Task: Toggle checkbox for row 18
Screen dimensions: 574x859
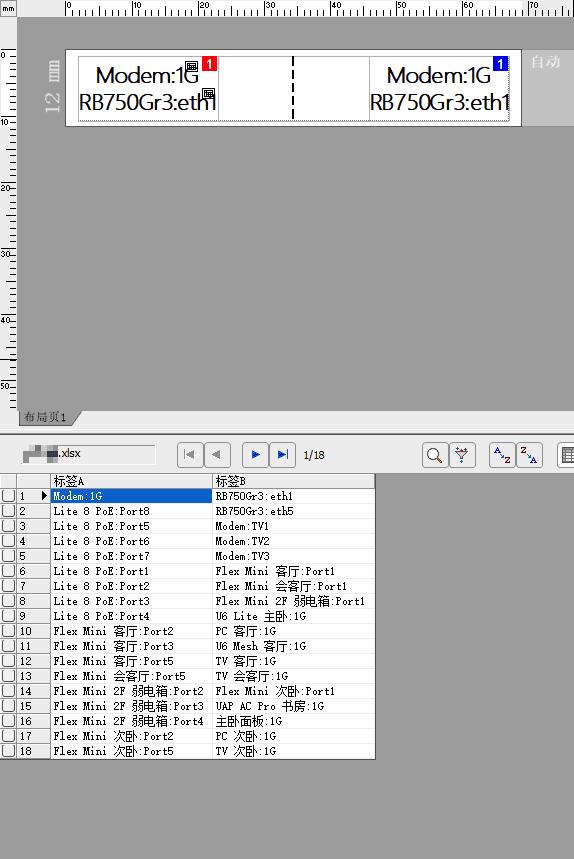Action: coord(8,751)
